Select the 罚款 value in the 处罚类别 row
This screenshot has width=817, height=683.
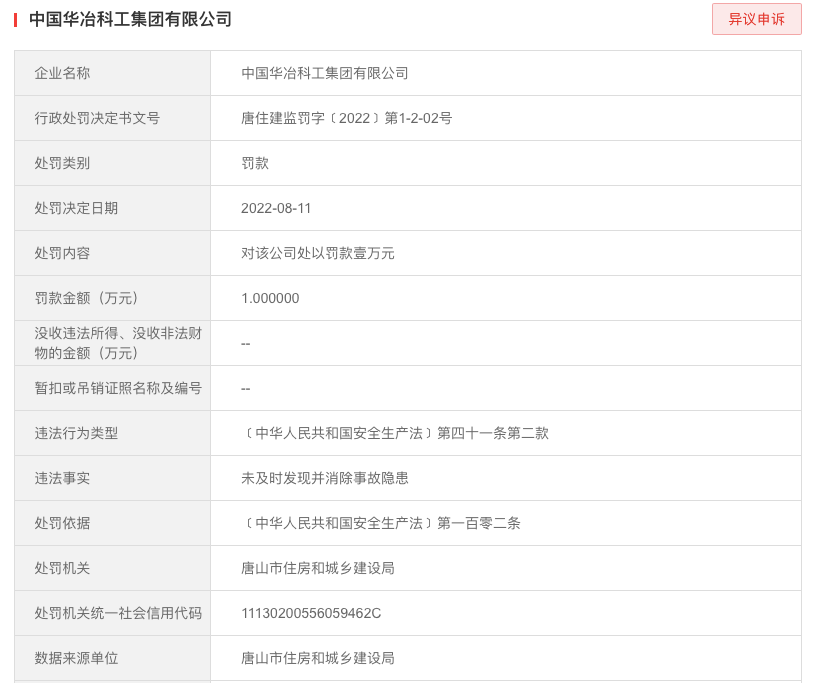pos(255,163)
